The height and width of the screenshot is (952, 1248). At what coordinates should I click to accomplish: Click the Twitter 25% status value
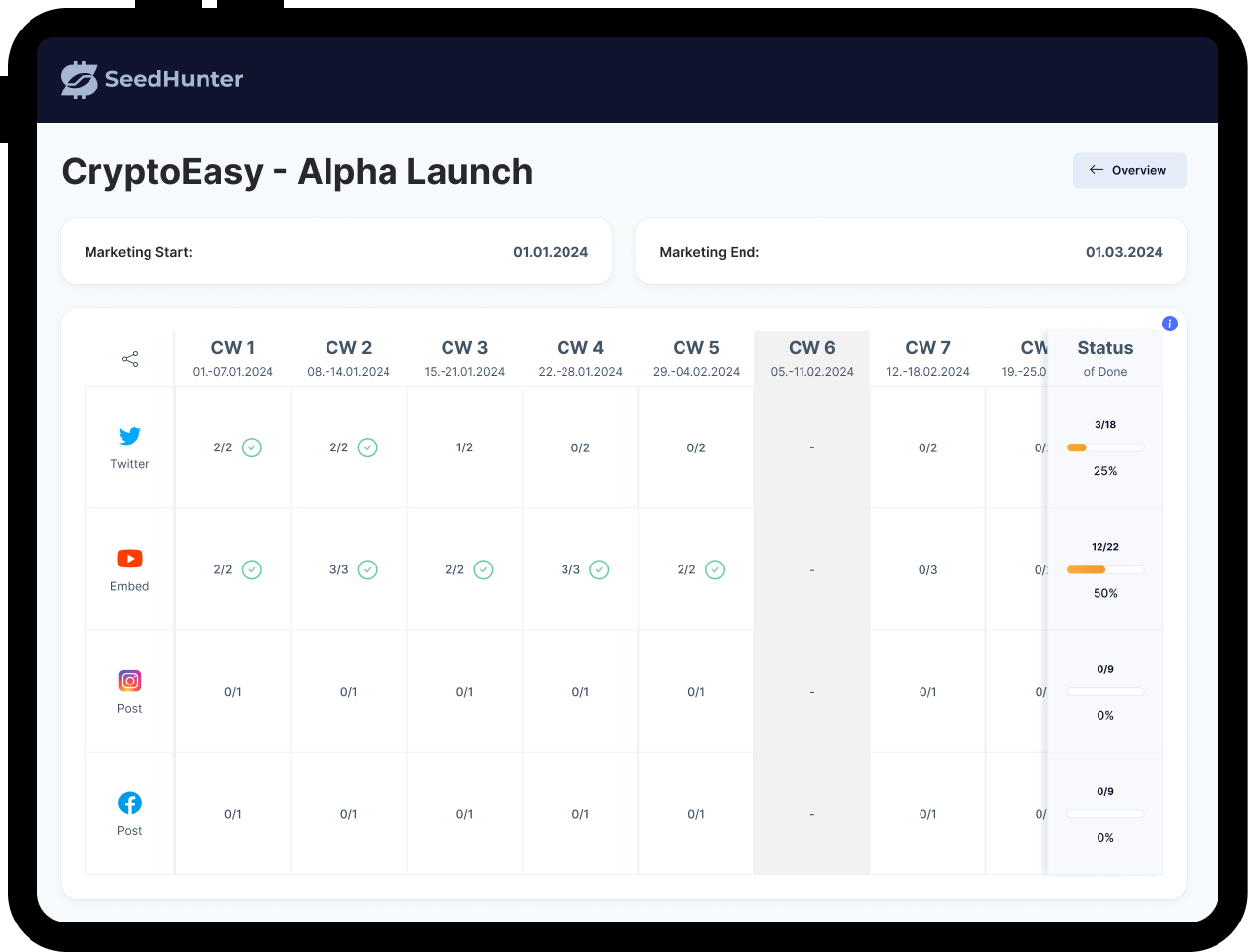pyautogui.click(x=1105, y=471)
